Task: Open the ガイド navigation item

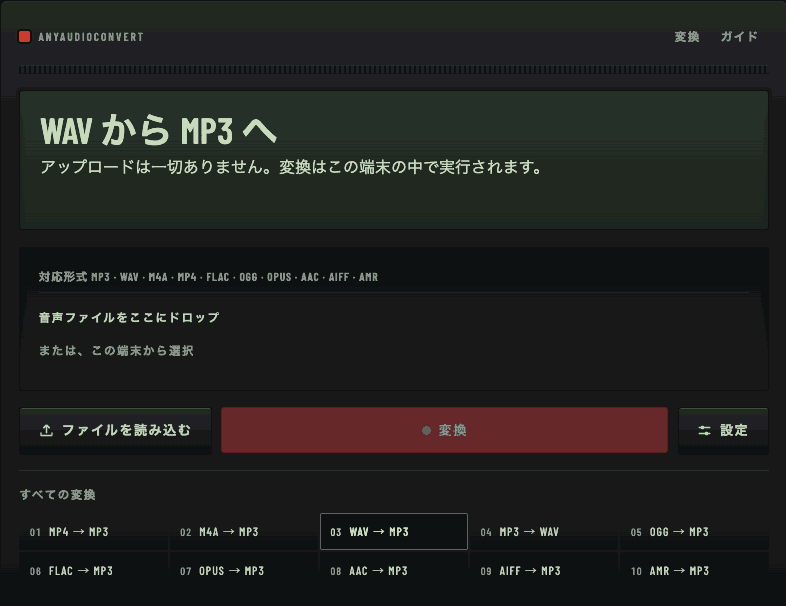Action: coord(739,37)
